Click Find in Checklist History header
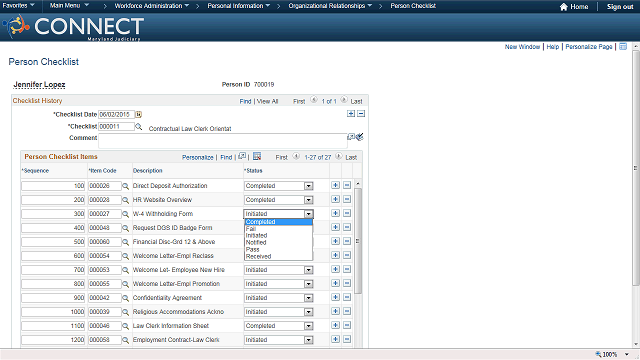Screen dimensions: 640x360 click(x=245, y=101)
